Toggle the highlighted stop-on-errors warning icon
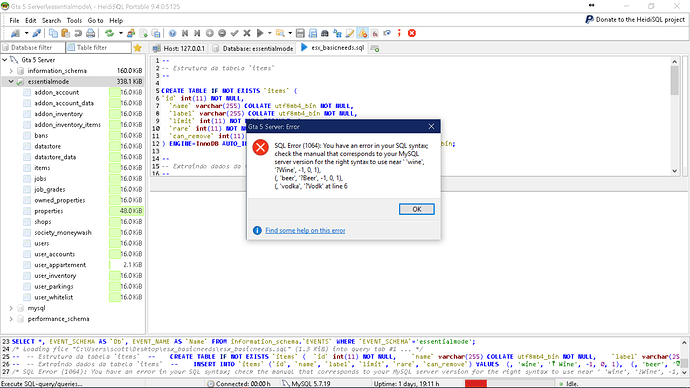The image size is (690, 388). [x=363, y=33]
